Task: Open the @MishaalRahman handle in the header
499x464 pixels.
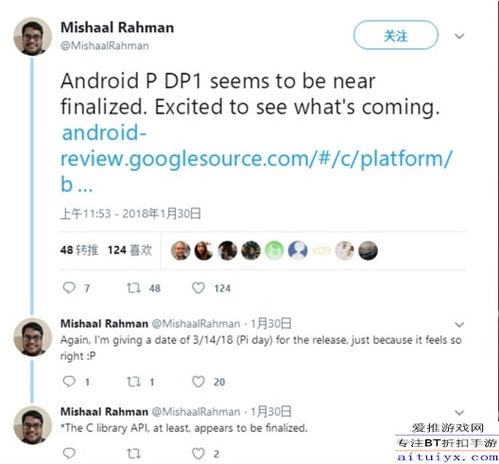Action: point(105,46)
